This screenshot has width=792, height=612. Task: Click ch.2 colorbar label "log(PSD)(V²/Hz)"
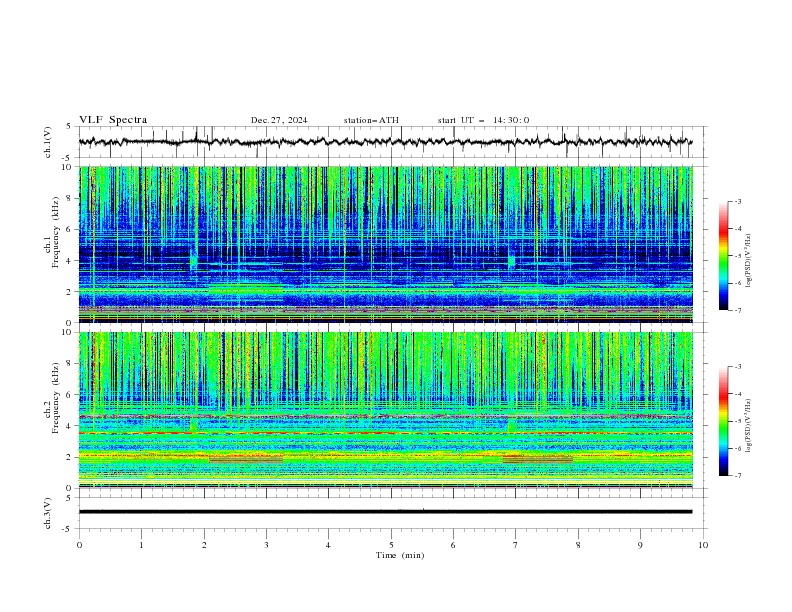[x=749, y=426]
